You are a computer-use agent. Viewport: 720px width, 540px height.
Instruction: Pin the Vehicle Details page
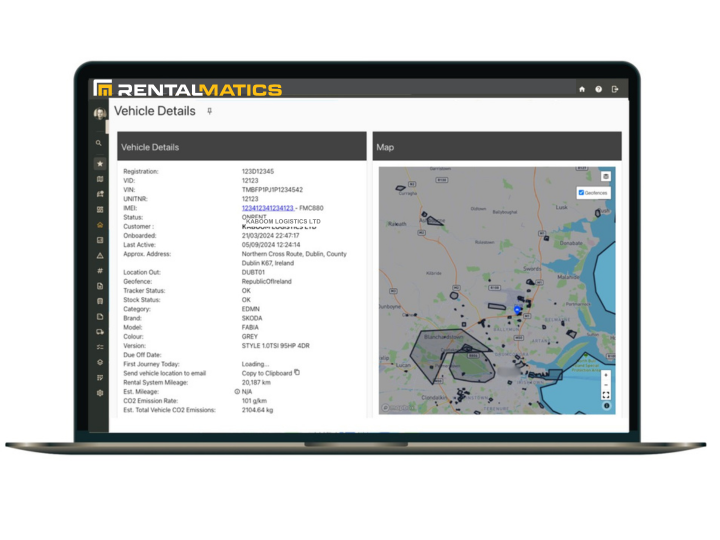coord(209,112)
